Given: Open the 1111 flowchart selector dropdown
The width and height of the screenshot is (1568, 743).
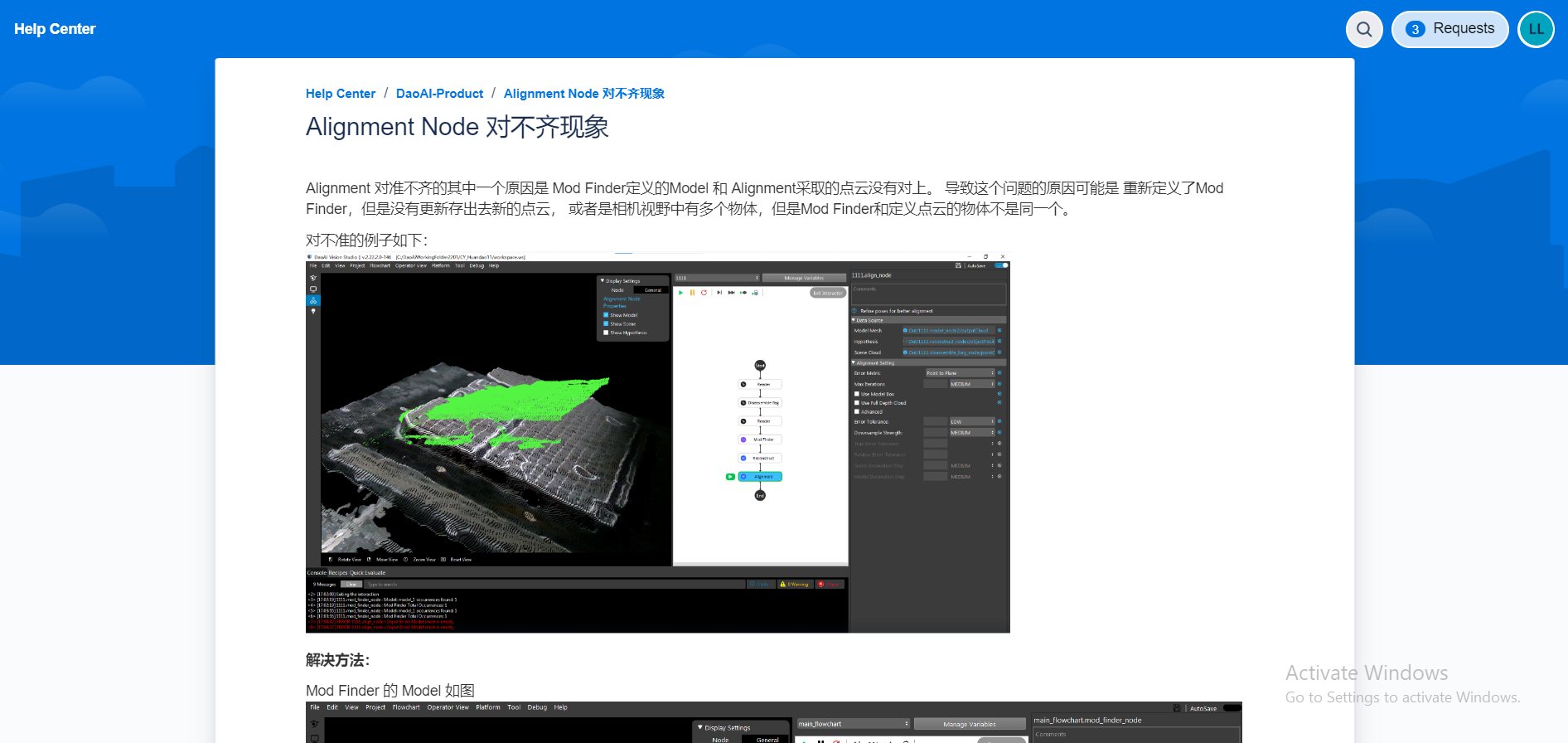Looking at the screenshot, I should pyautogui.click(x=717, y=278).
